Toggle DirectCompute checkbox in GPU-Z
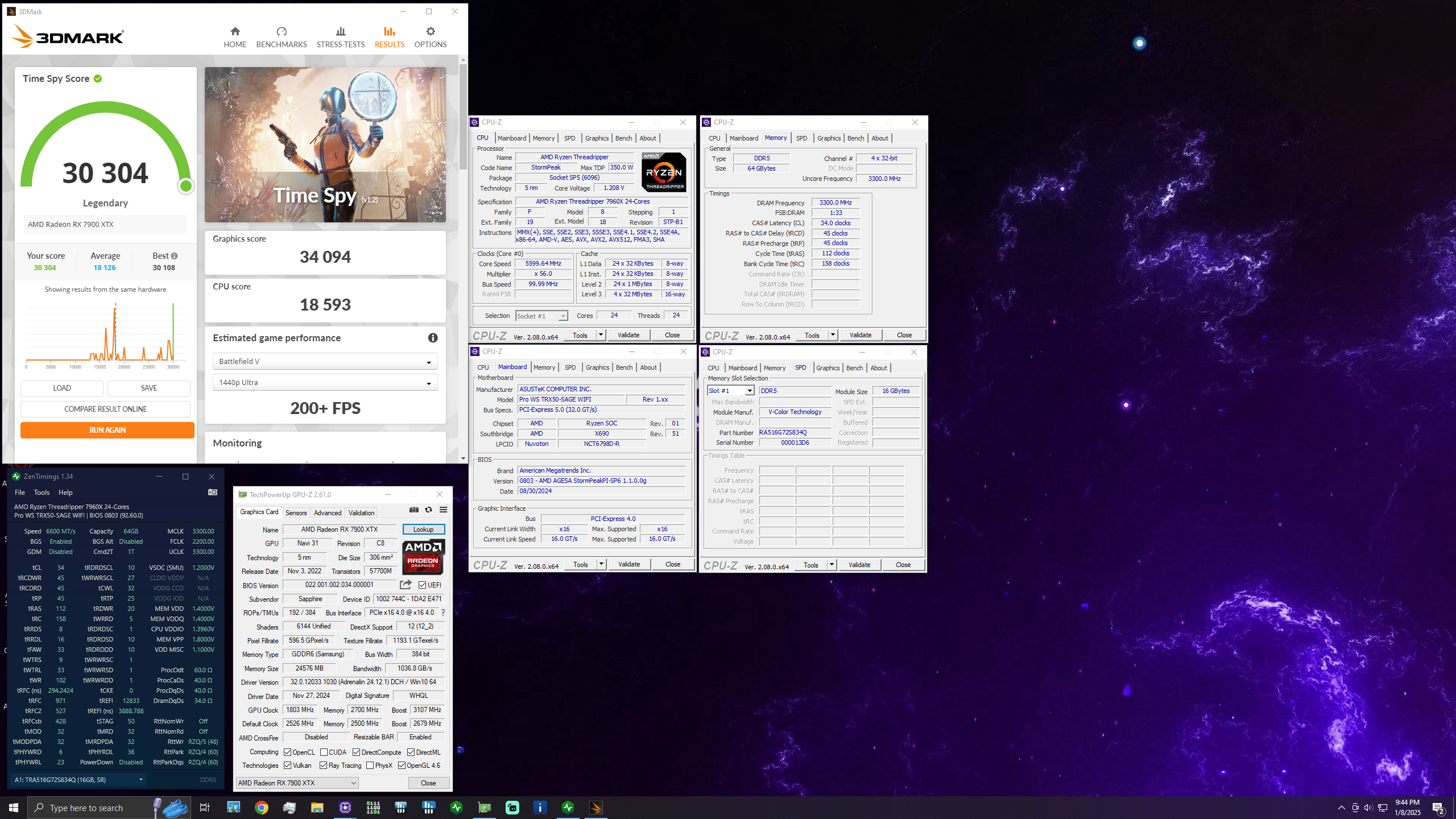The image size is (1456, 819). (356, 752)
